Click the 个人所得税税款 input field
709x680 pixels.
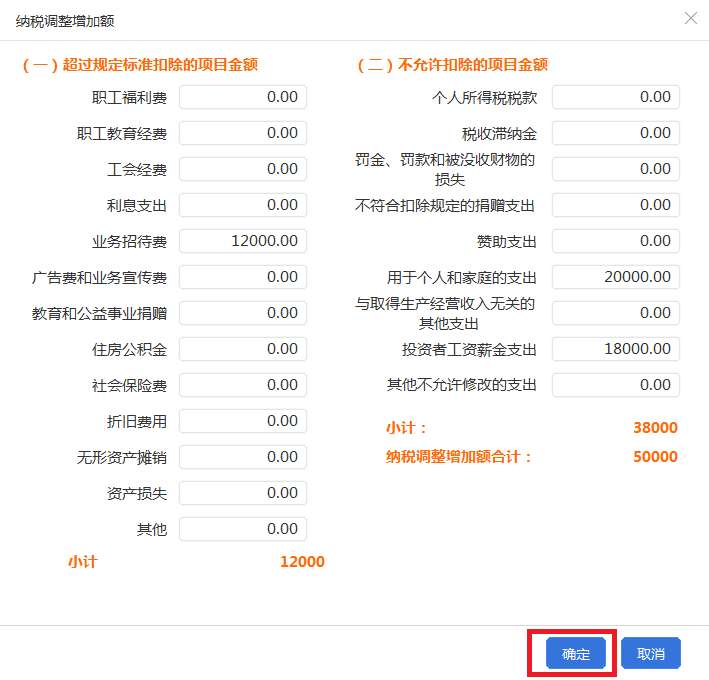[616, 97]
